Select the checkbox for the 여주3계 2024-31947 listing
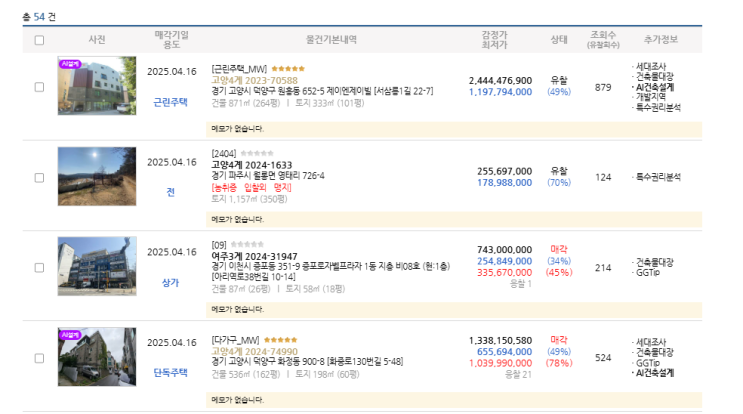Image resolution: width=743 pixels, height=414 pixels. 39,268
